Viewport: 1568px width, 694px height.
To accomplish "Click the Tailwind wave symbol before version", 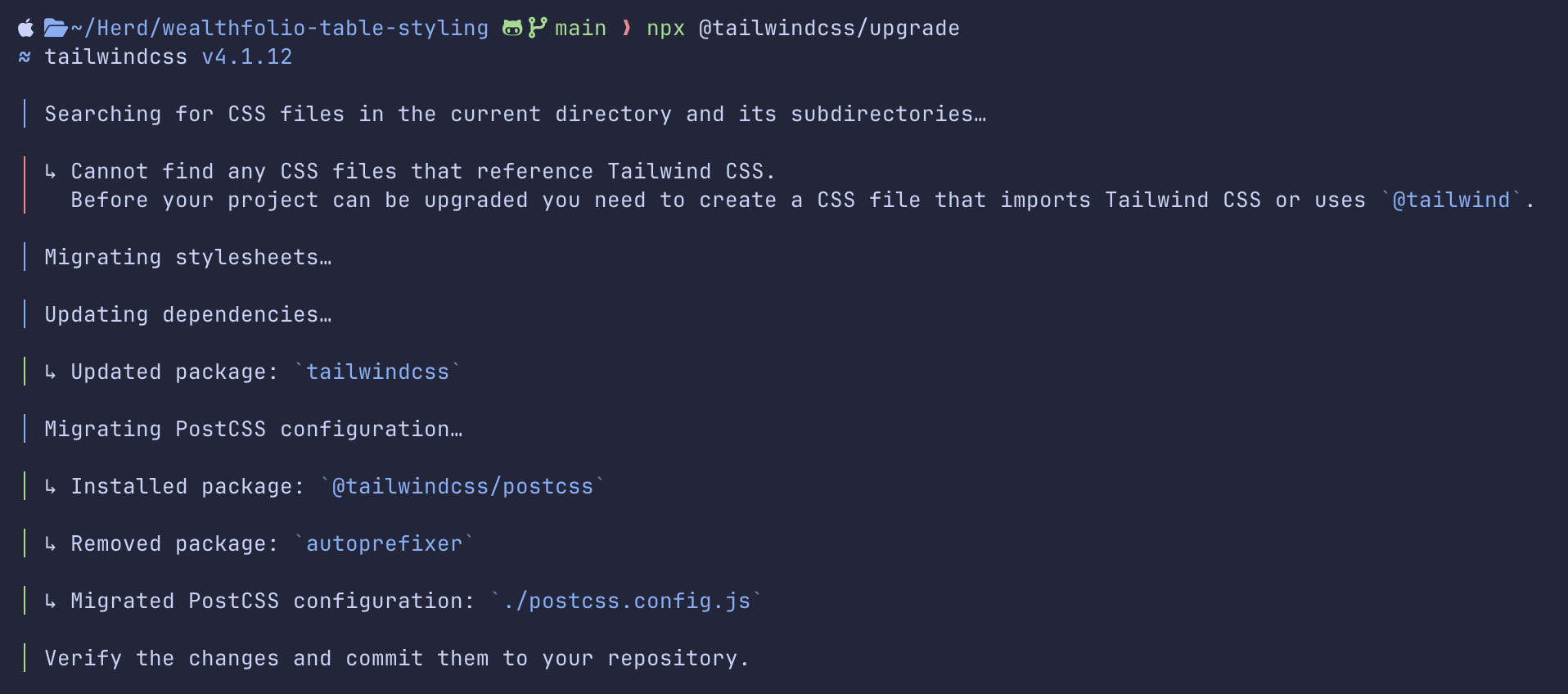I will pyautogui.click(x=25, y=57).
